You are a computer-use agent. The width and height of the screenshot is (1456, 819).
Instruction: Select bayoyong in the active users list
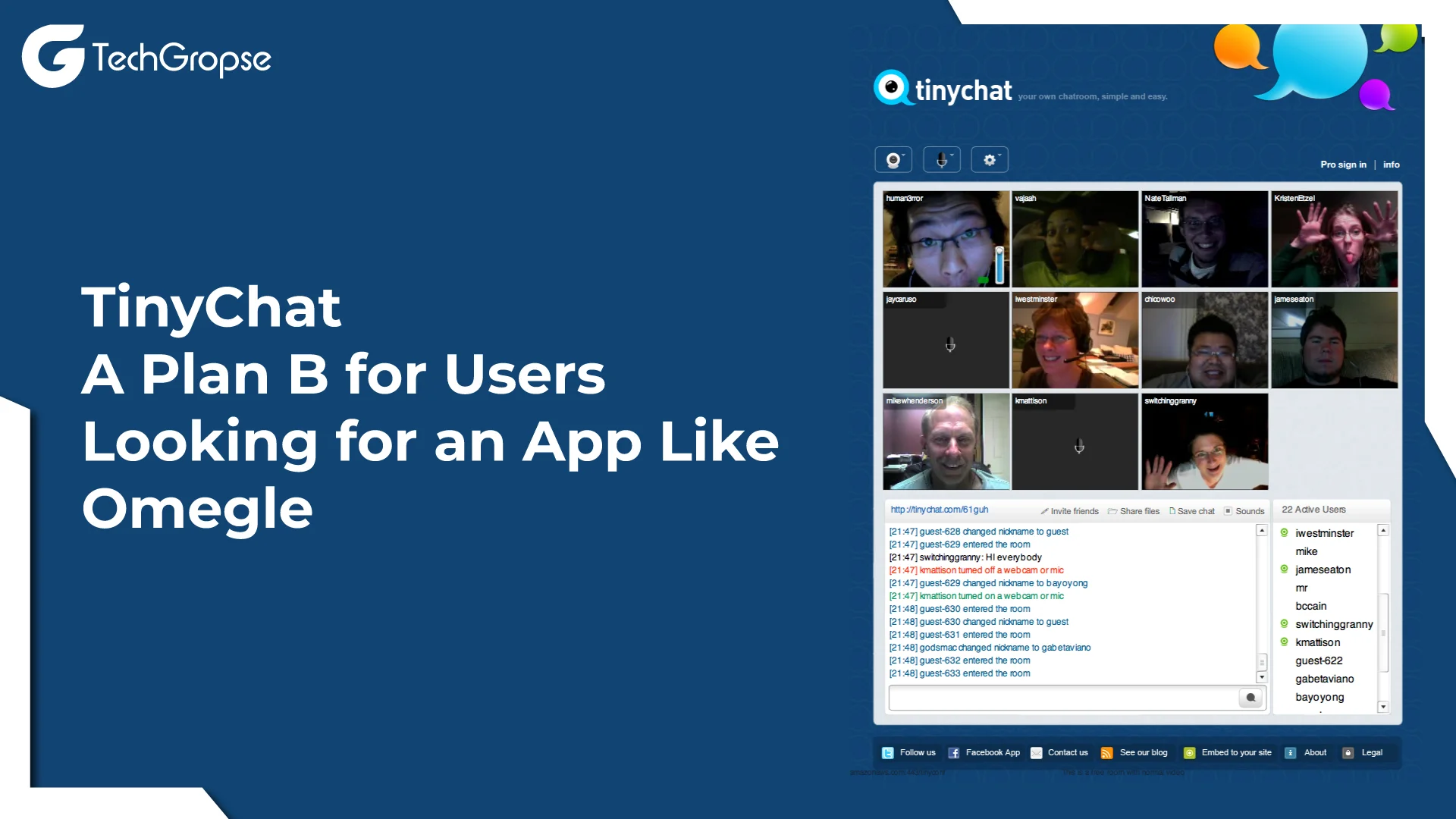point(1319,697)
